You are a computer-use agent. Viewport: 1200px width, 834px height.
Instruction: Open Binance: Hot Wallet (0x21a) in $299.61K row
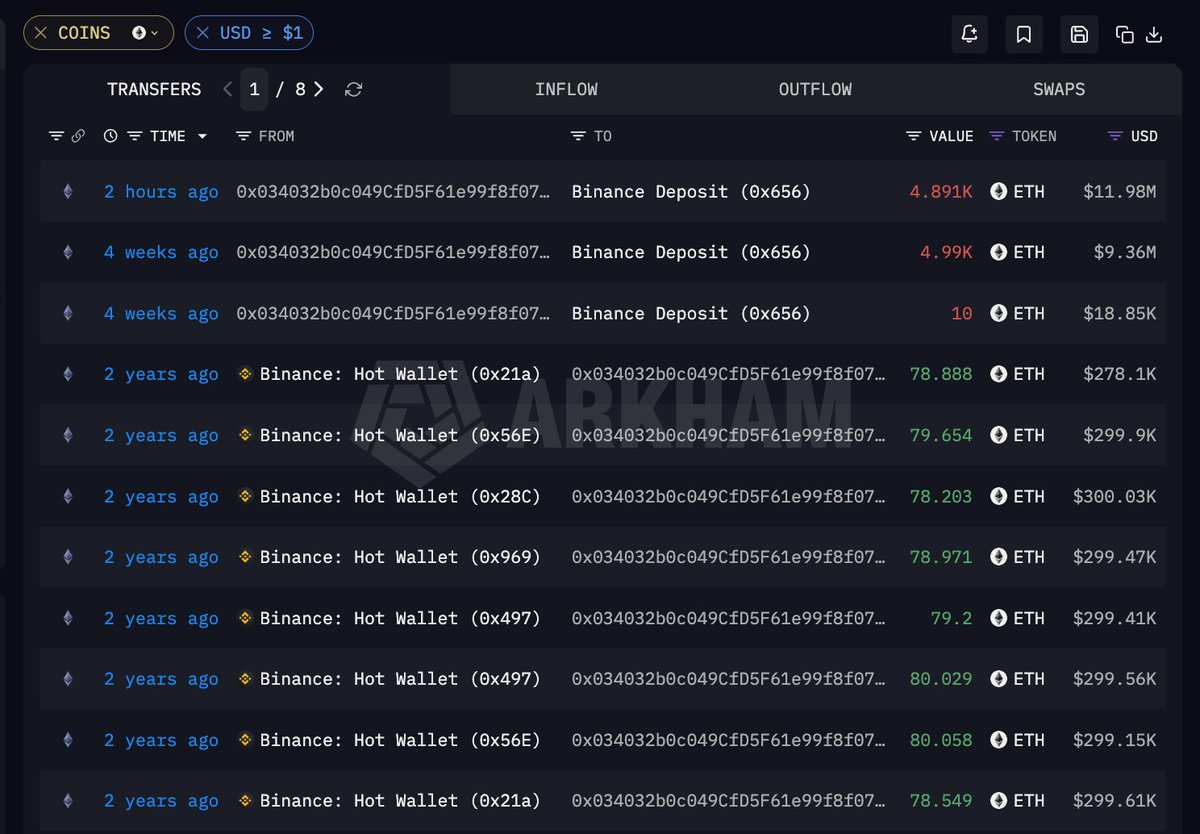coord(400,801)
